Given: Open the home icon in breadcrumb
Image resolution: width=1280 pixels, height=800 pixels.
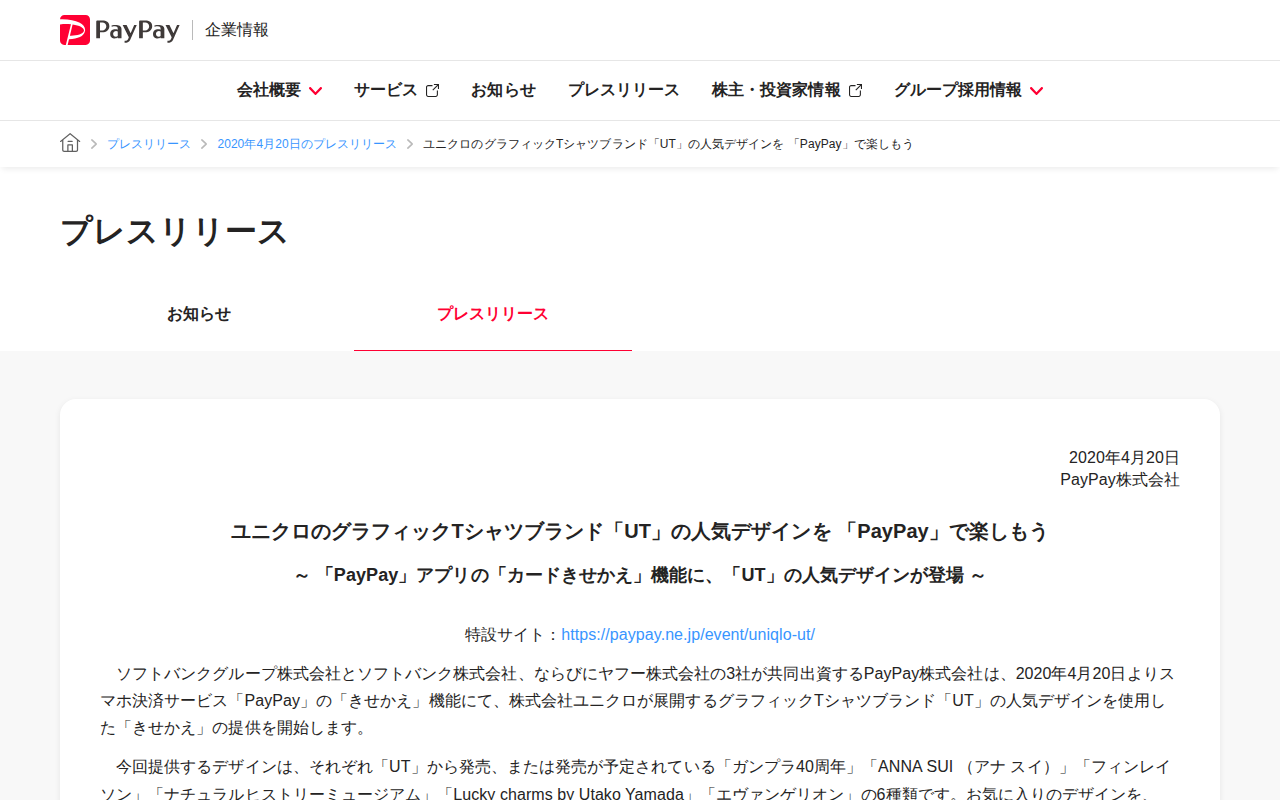Looking at the screenshot, I should coord(70,143).
